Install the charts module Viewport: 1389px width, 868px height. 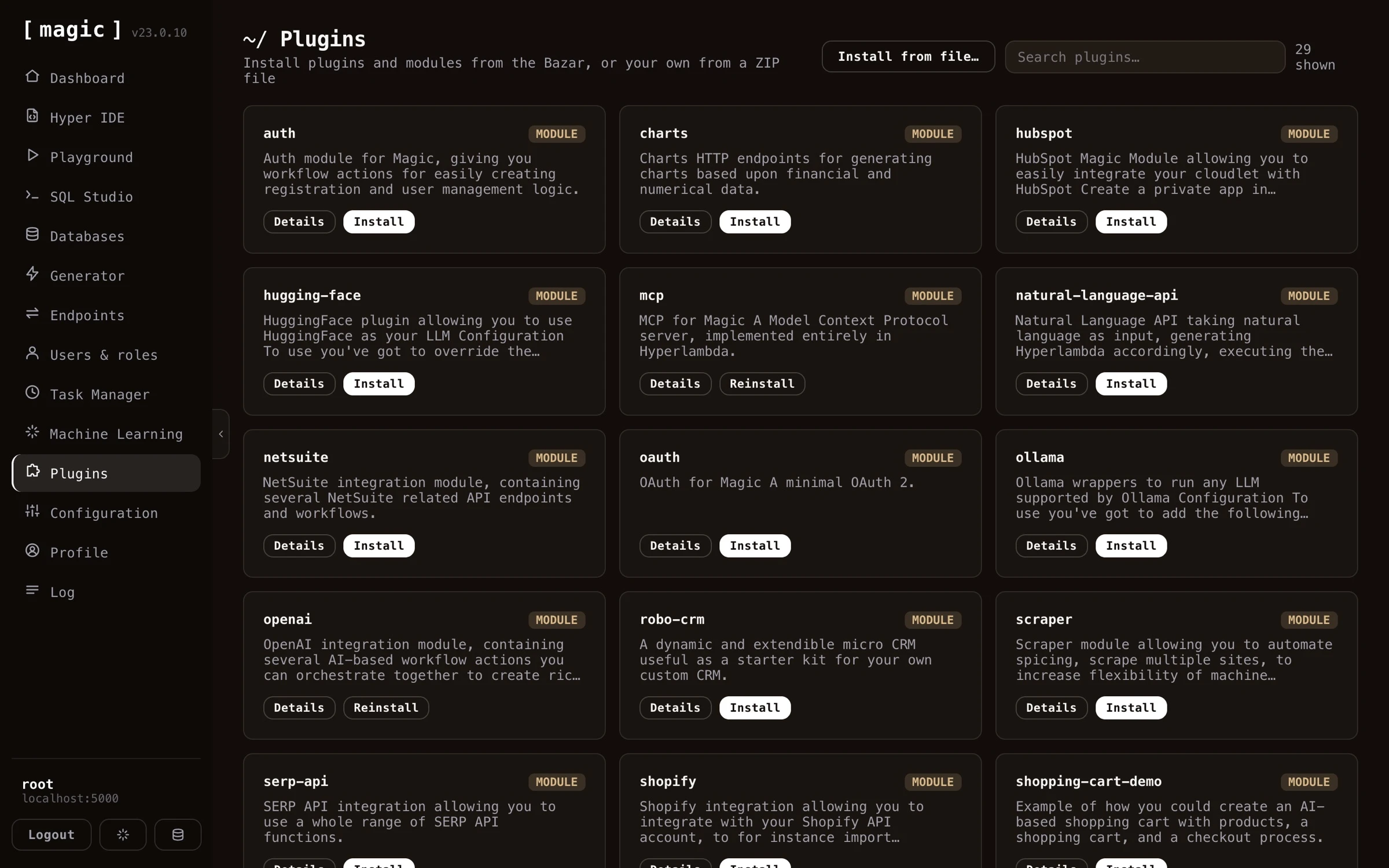pyautogui.click(x=755, y=222)
